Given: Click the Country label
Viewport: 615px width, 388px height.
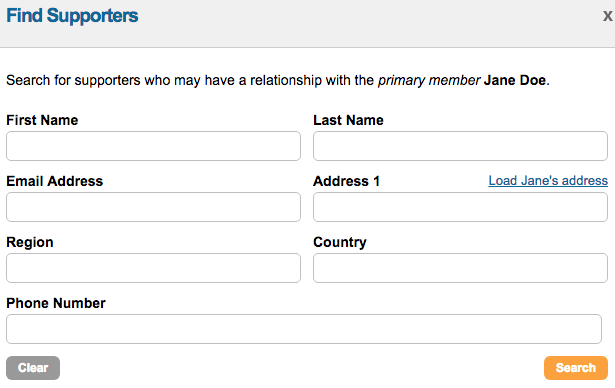Looking at the screenshot, I should tap(340, 242).
